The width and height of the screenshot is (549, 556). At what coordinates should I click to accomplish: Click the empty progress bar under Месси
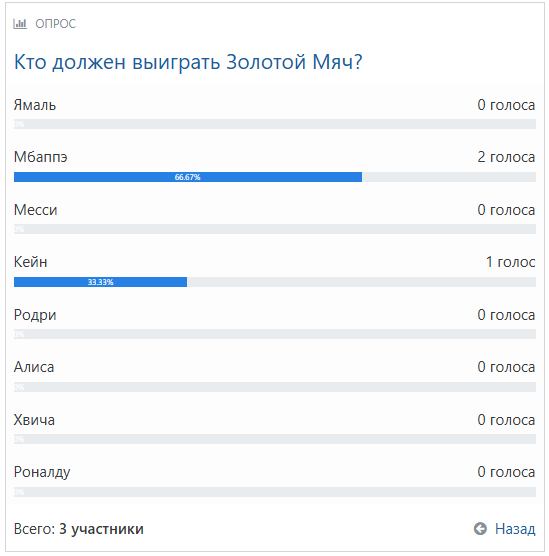pyautogui.click(x=275, y=229)
